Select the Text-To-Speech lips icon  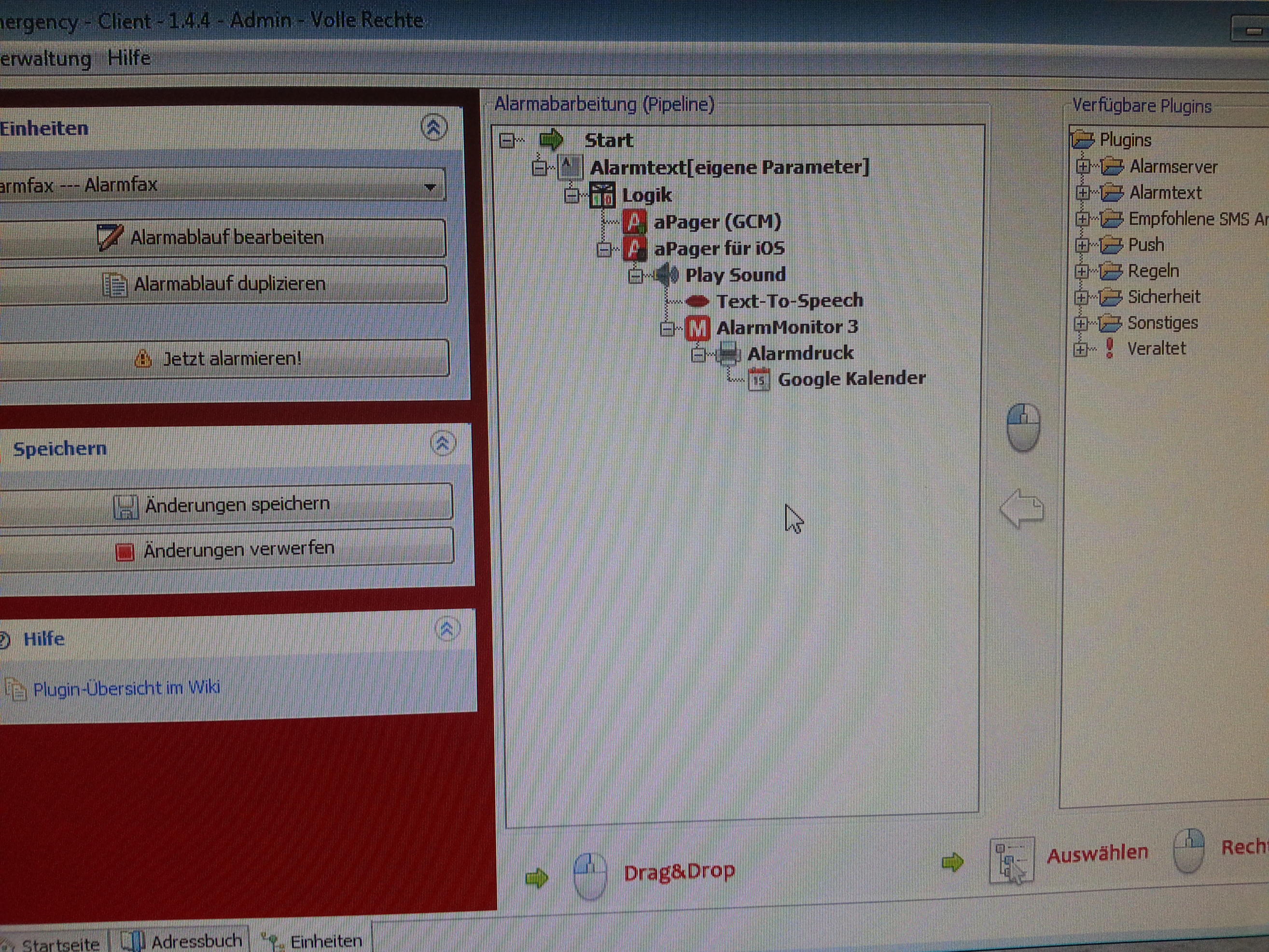pyautogui.click(x=697, y=301)
